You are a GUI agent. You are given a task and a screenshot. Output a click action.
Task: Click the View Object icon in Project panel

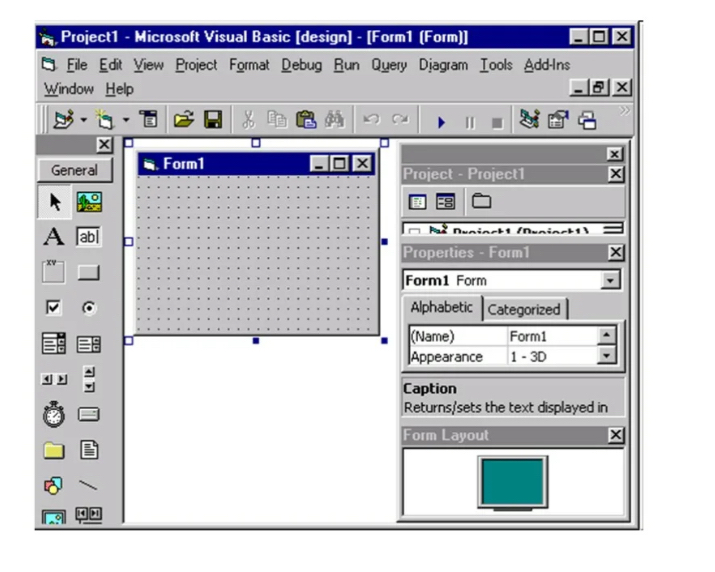click(445, 202)
